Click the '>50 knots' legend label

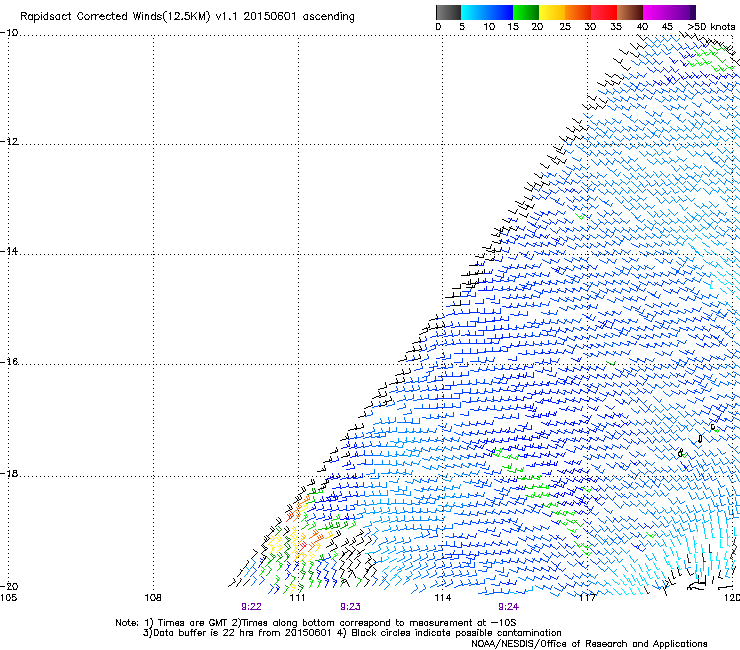point(711,27)
